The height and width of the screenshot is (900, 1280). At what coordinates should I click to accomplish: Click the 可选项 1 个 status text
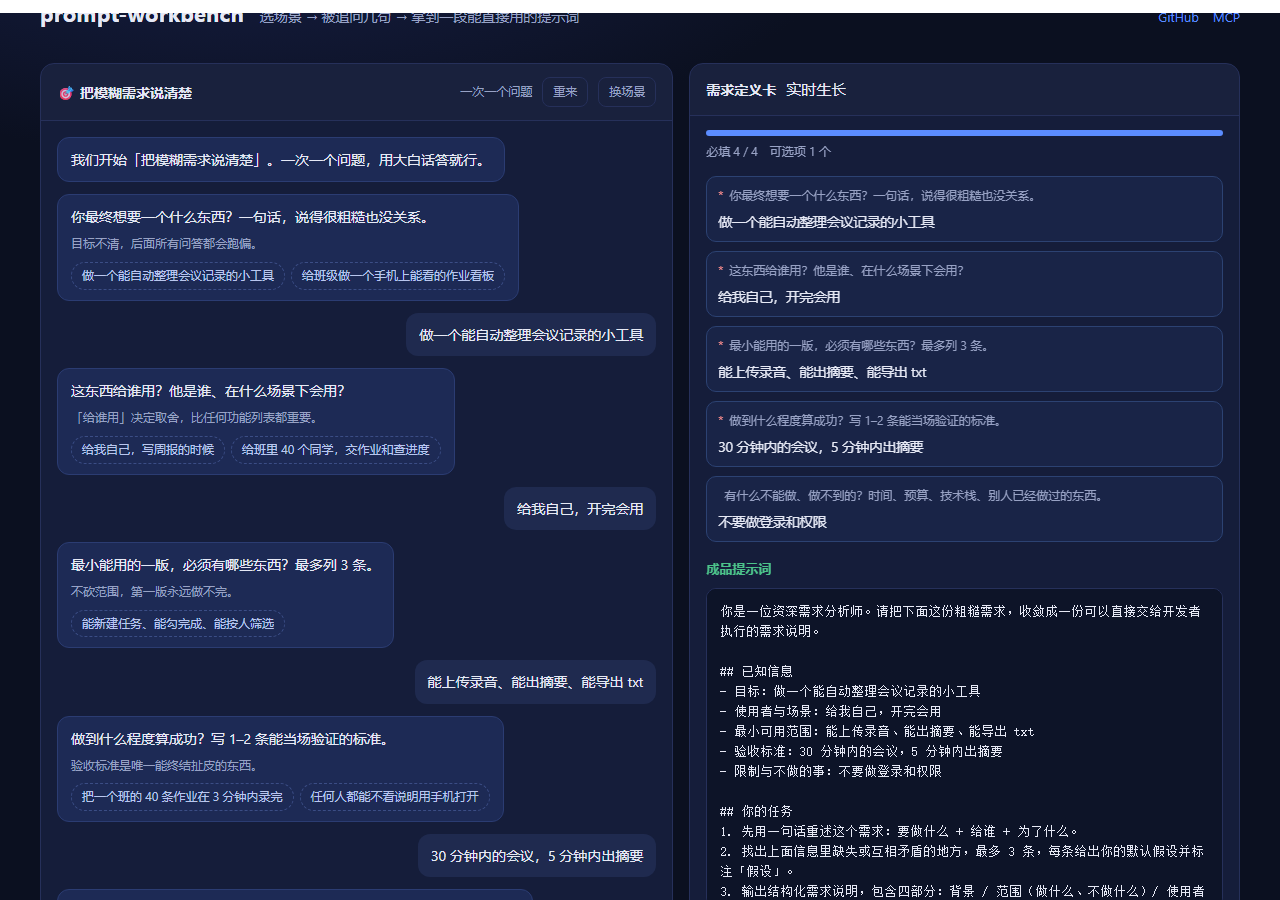point(800,152)
